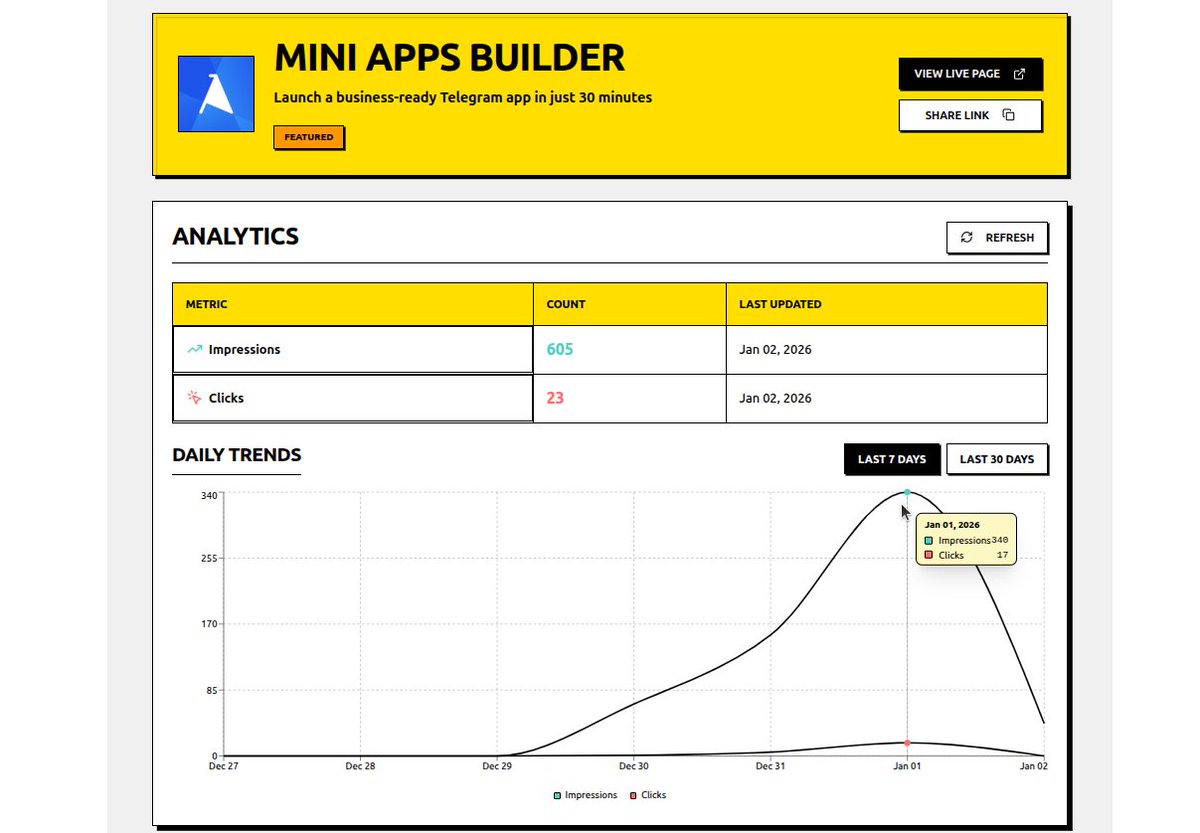This screenshot has height=833, width=1200.
Task: Click the Clicks row label
Action: (226, 398)
